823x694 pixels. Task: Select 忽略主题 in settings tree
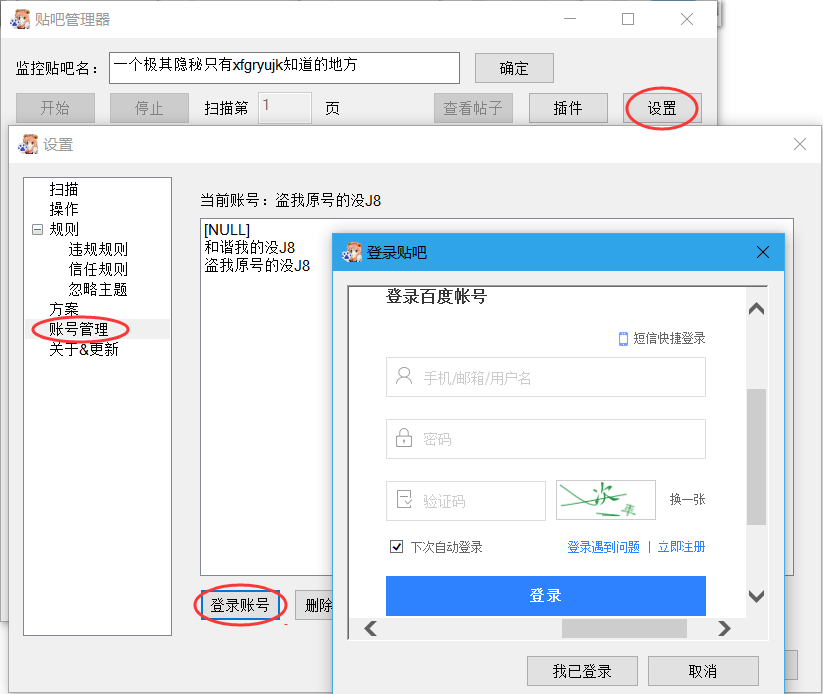click(x=98, y=289)
